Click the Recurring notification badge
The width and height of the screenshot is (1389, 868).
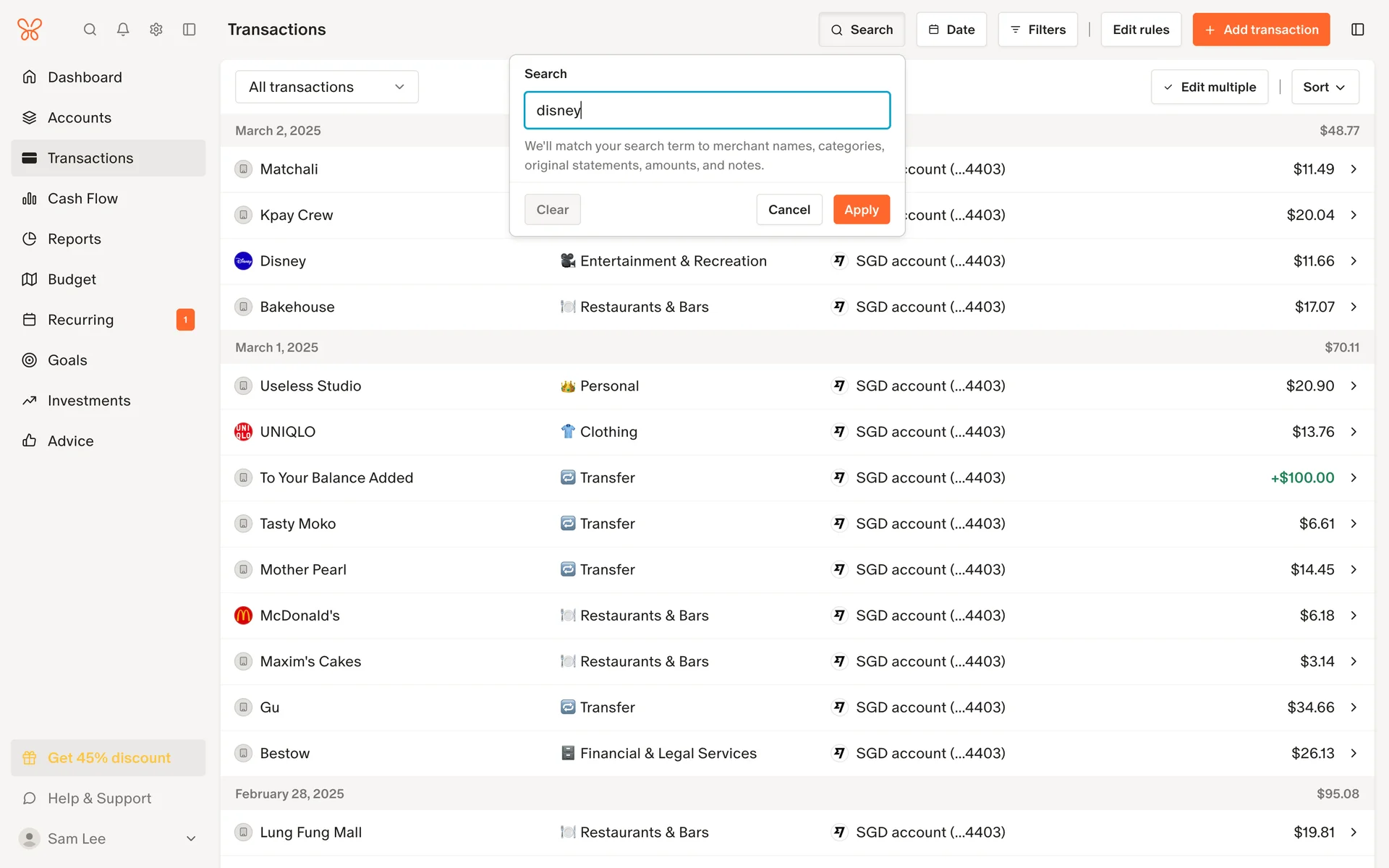click(185, 320)
